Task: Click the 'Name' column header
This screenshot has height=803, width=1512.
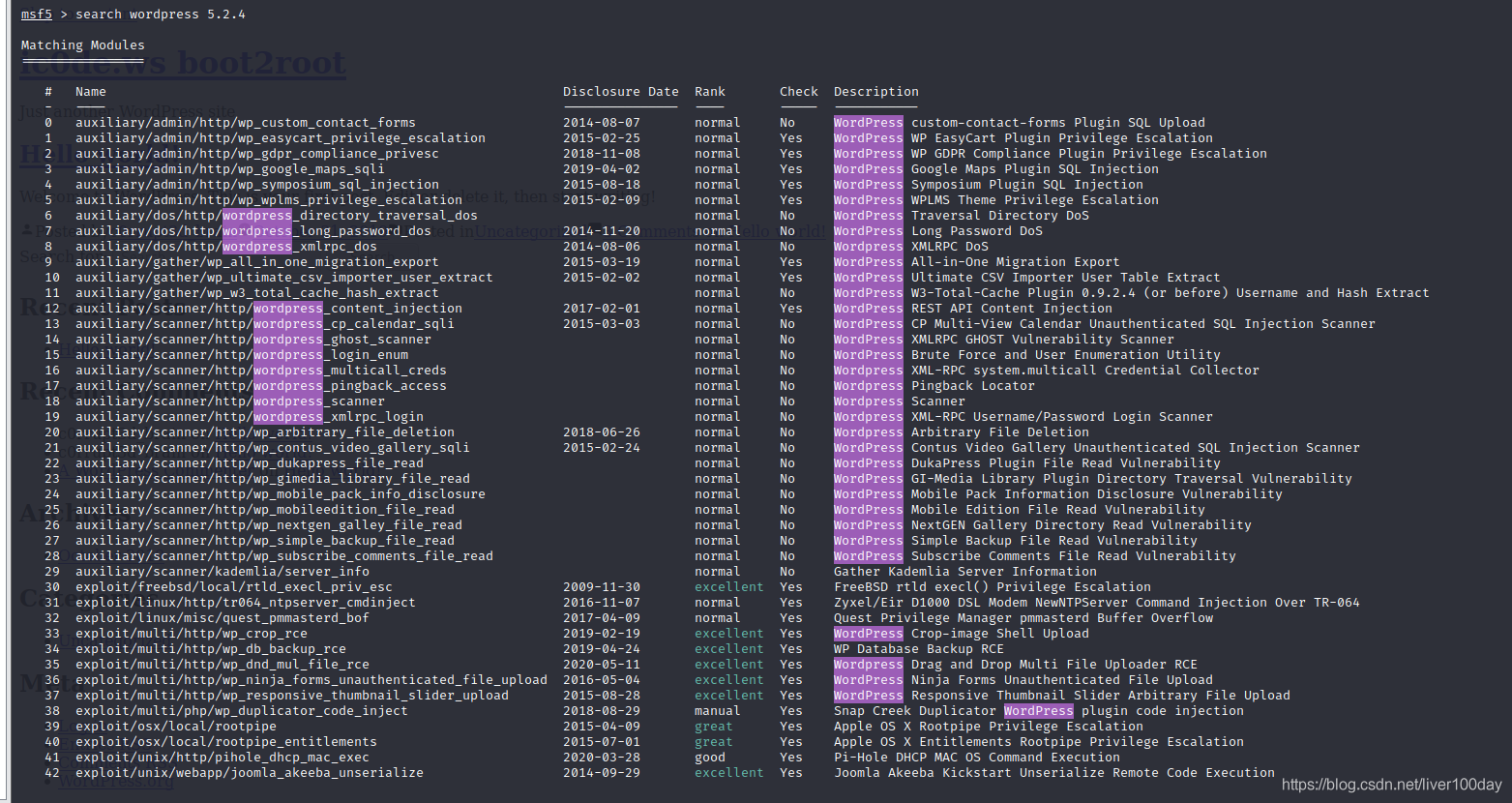Action: coord(91,92)
